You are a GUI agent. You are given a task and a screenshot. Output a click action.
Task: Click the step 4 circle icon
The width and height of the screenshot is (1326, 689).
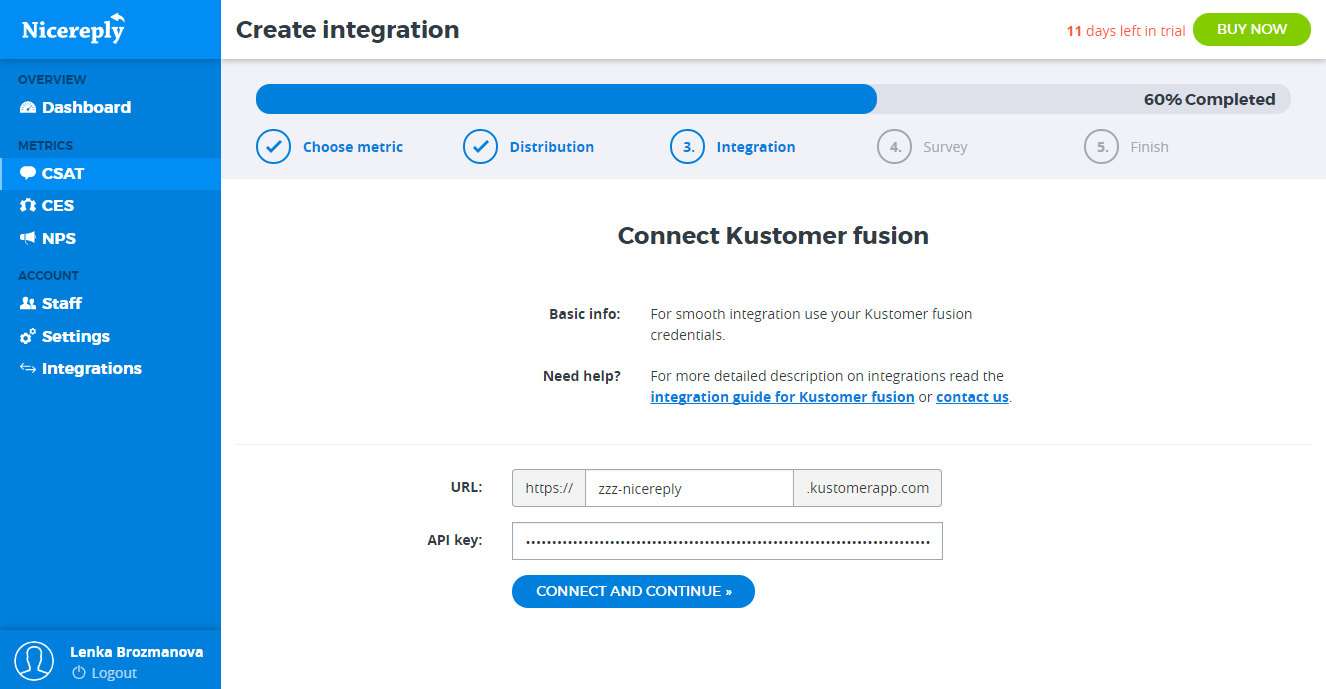tap(894, 146)
